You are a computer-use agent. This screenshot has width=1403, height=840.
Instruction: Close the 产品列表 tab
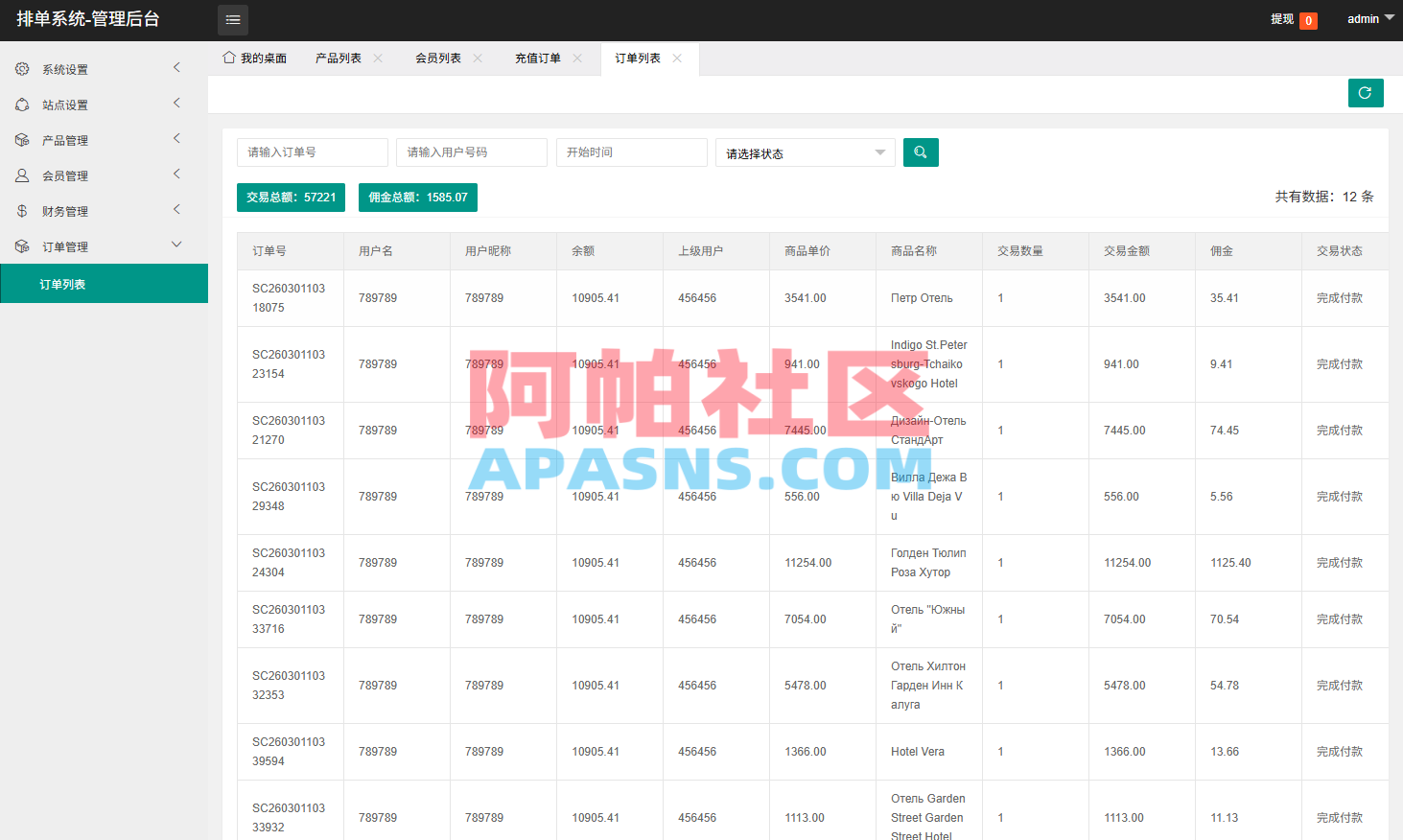coord(378,58)
